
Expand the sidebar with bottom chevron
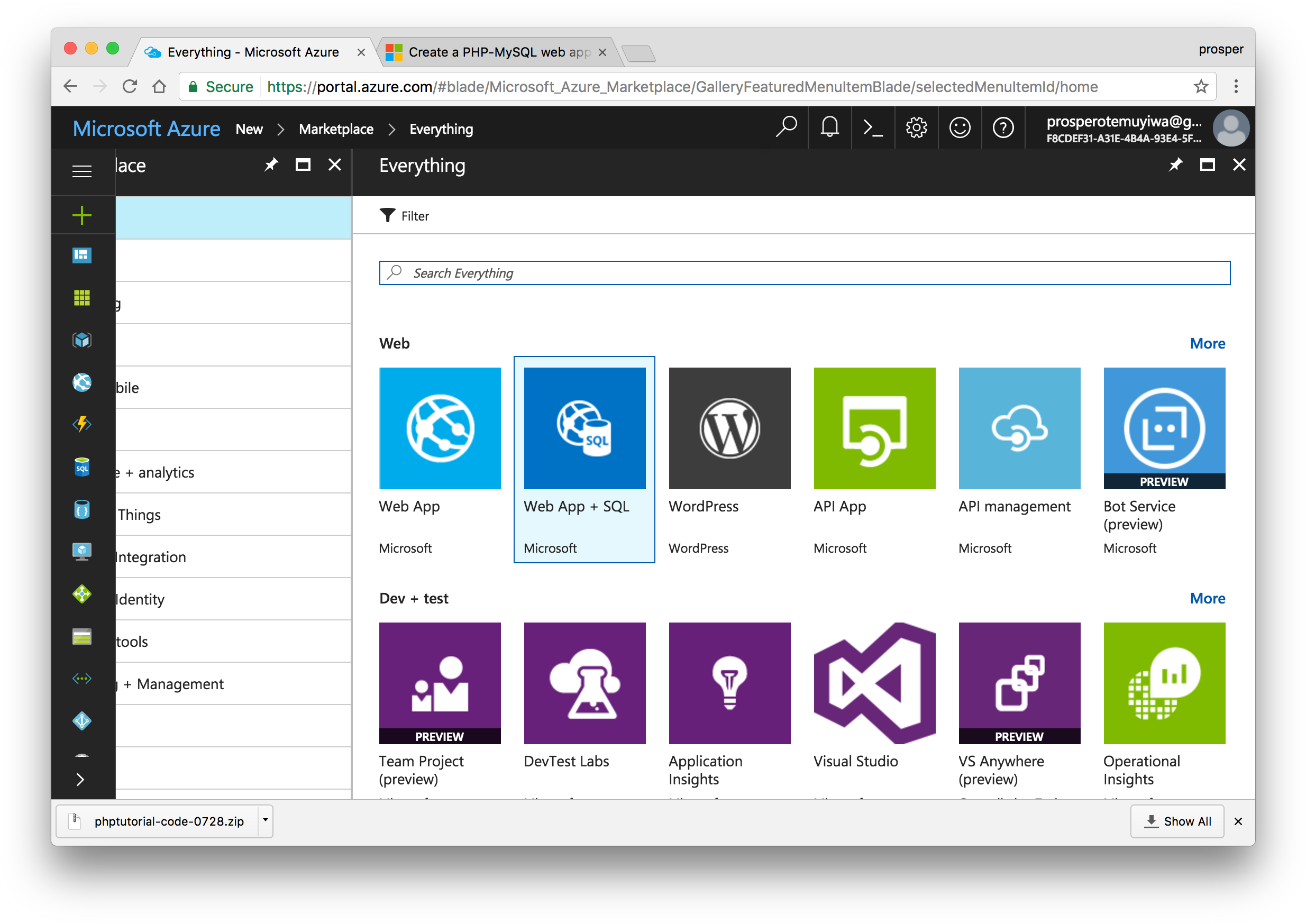(80, 779)
